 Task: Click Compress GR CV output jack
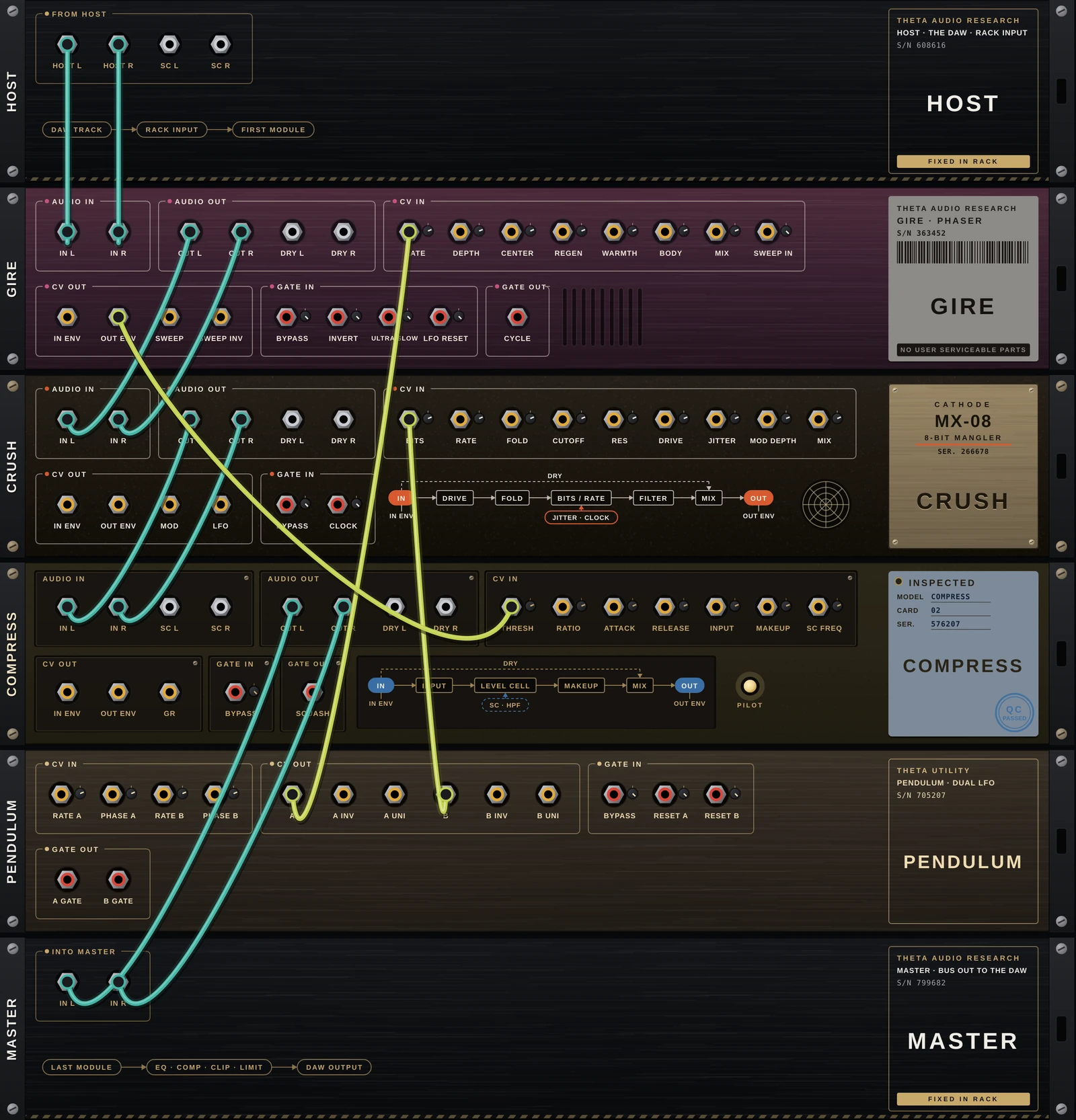(169, 692)
